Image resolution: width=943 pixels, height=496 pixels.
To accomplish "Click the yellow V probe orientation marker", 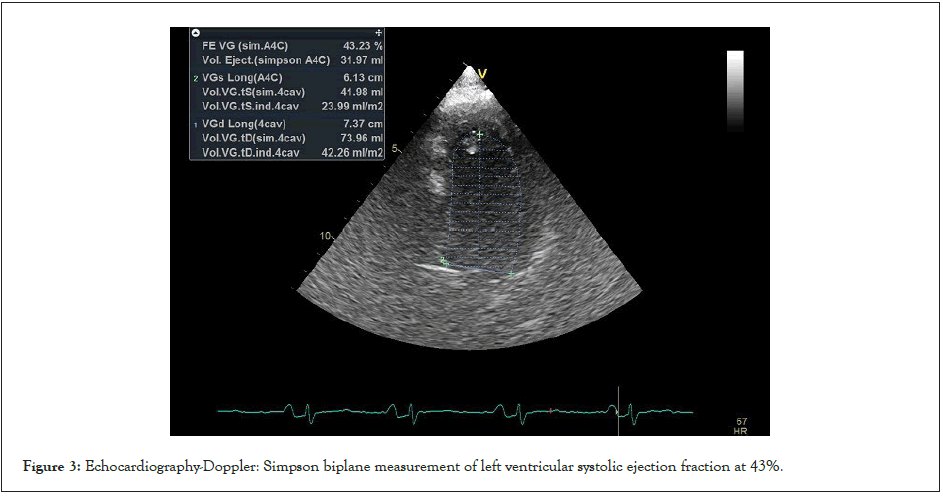I will [482, 73].
